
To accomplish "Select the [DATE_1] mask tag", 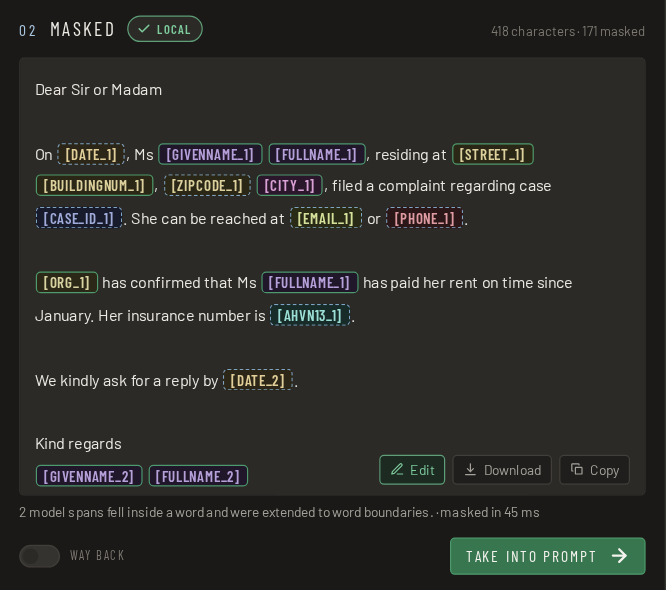I will (91, 154).
